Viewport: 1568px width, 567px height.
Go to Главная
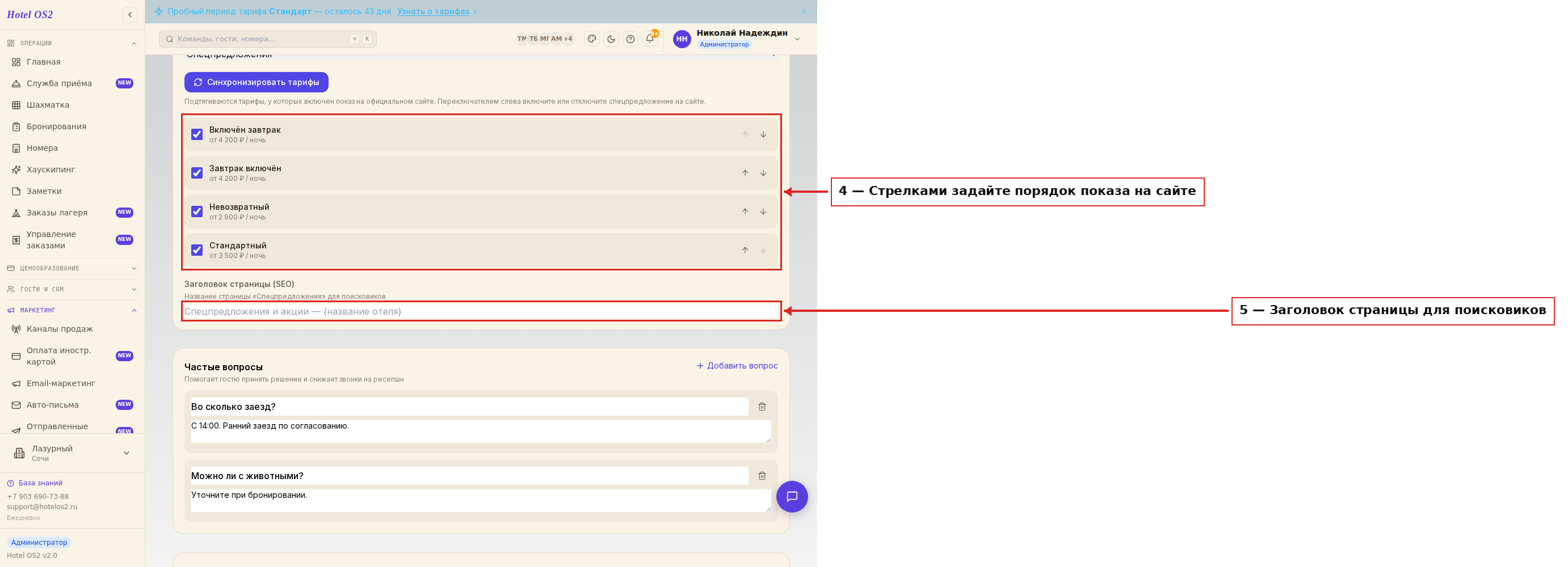click(72, 62)
